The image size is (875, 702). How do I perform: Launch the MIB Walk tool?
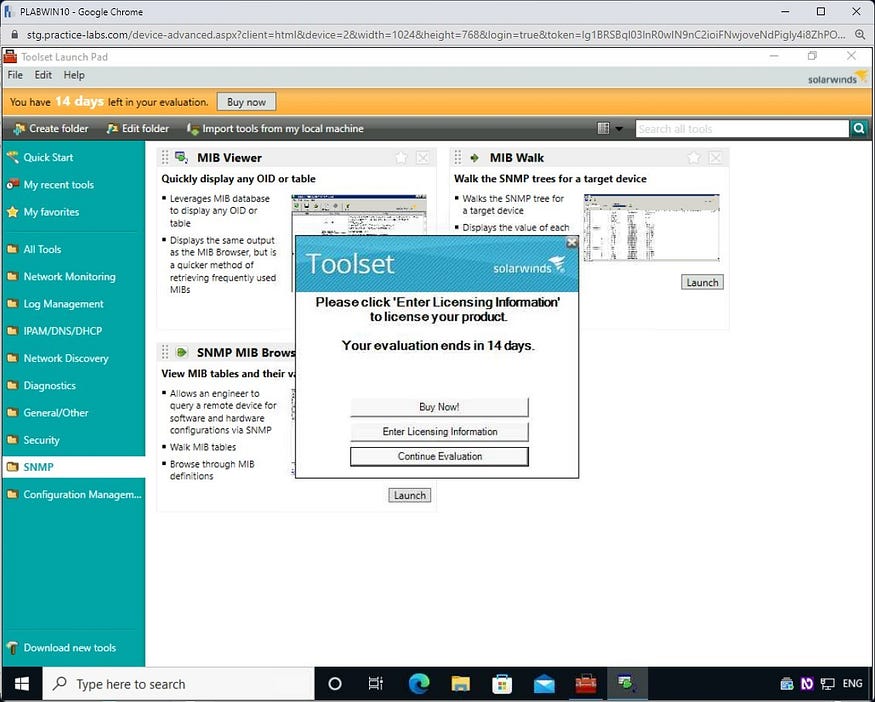(x=702, y=282)
